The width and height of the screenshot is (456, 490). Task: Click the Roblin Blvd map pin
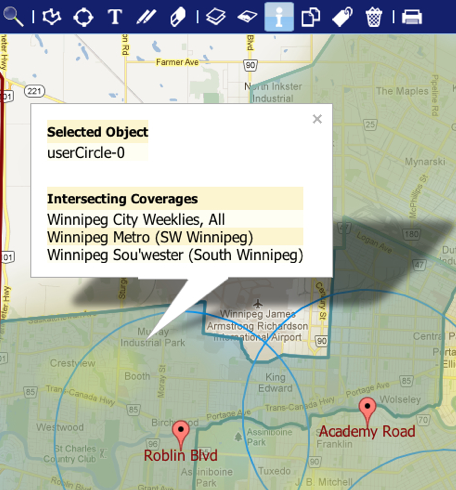click(181, 434)
